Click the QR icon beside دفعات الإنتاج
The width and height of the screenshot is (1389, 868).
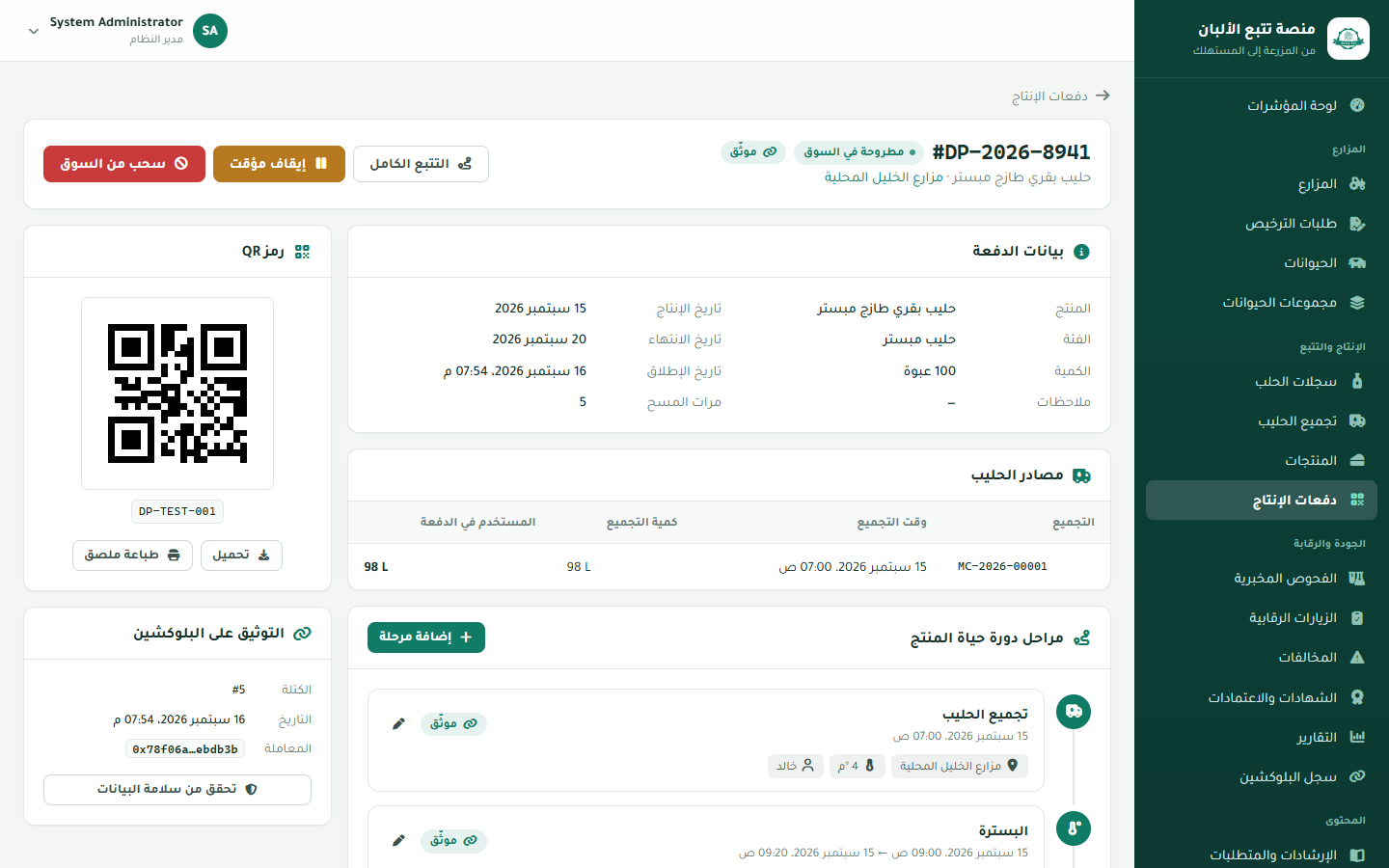[1357, 501]
